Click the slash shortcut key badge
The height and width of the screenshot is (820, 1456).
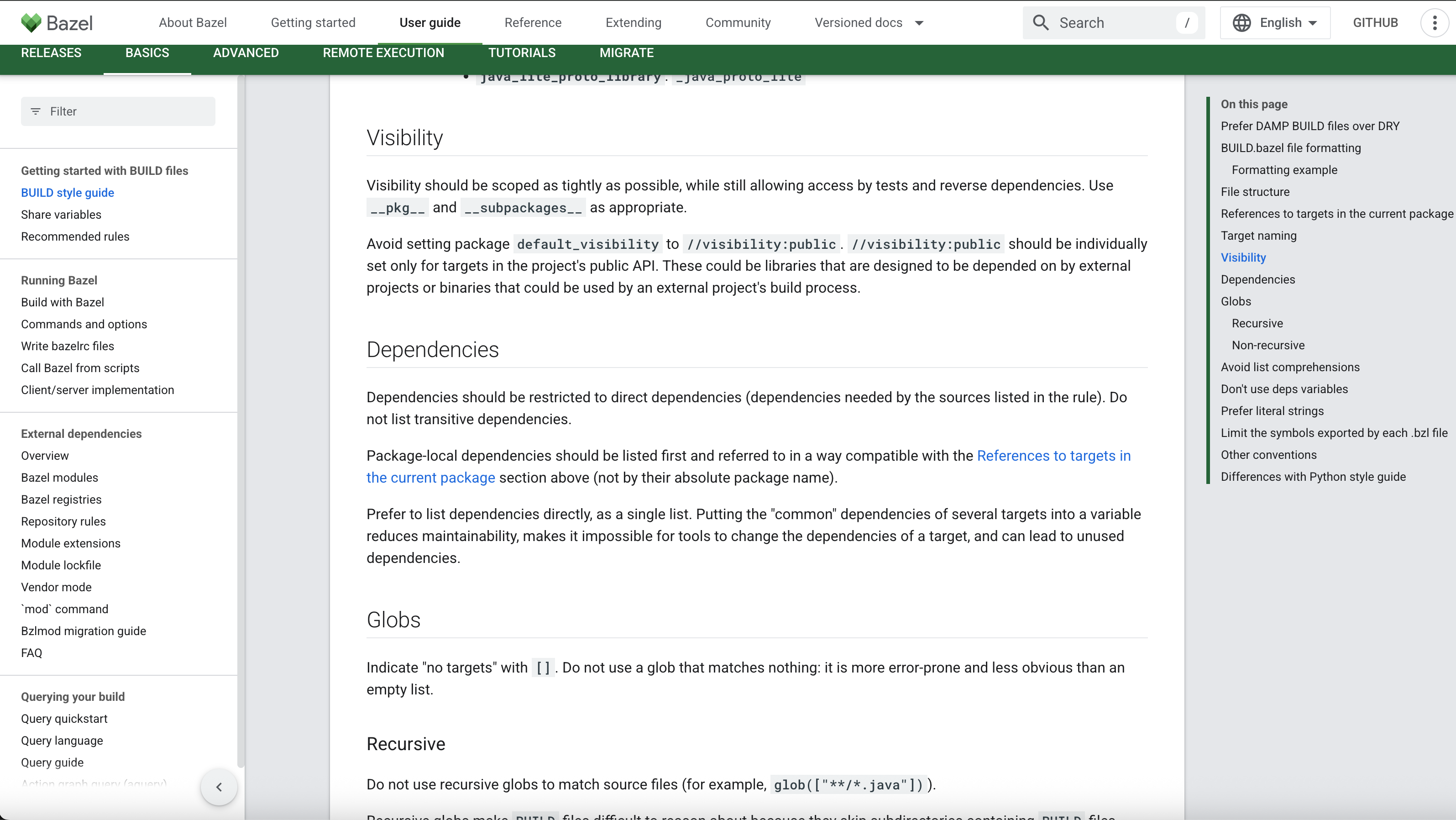[1186, 23]
